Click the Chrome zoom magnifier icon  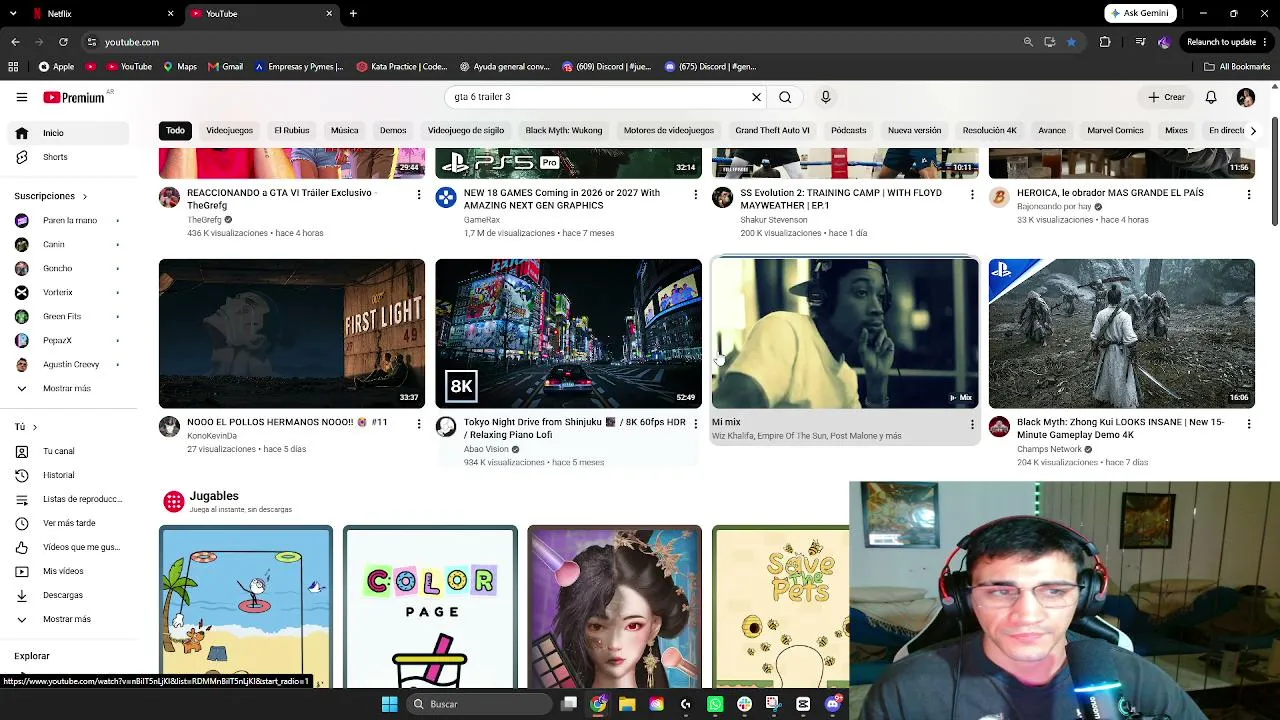[x=1028, y=42]
